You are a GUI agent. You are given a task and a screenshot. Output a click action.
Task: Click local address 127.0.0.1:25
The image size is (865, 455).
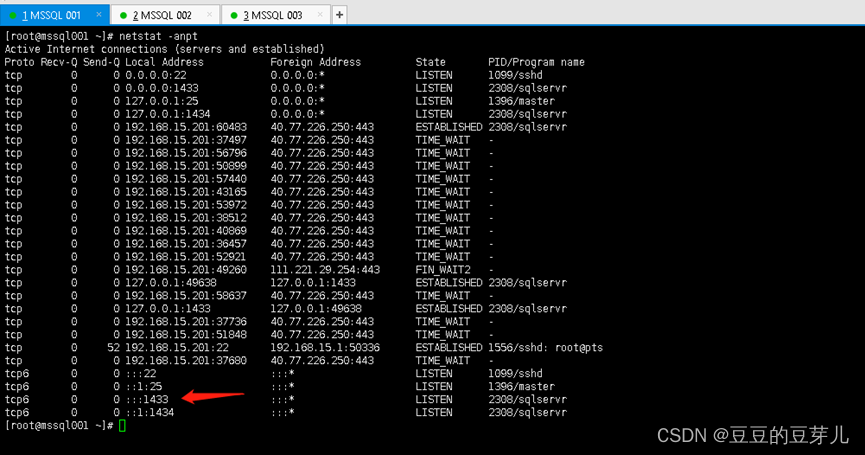[162, 101]
